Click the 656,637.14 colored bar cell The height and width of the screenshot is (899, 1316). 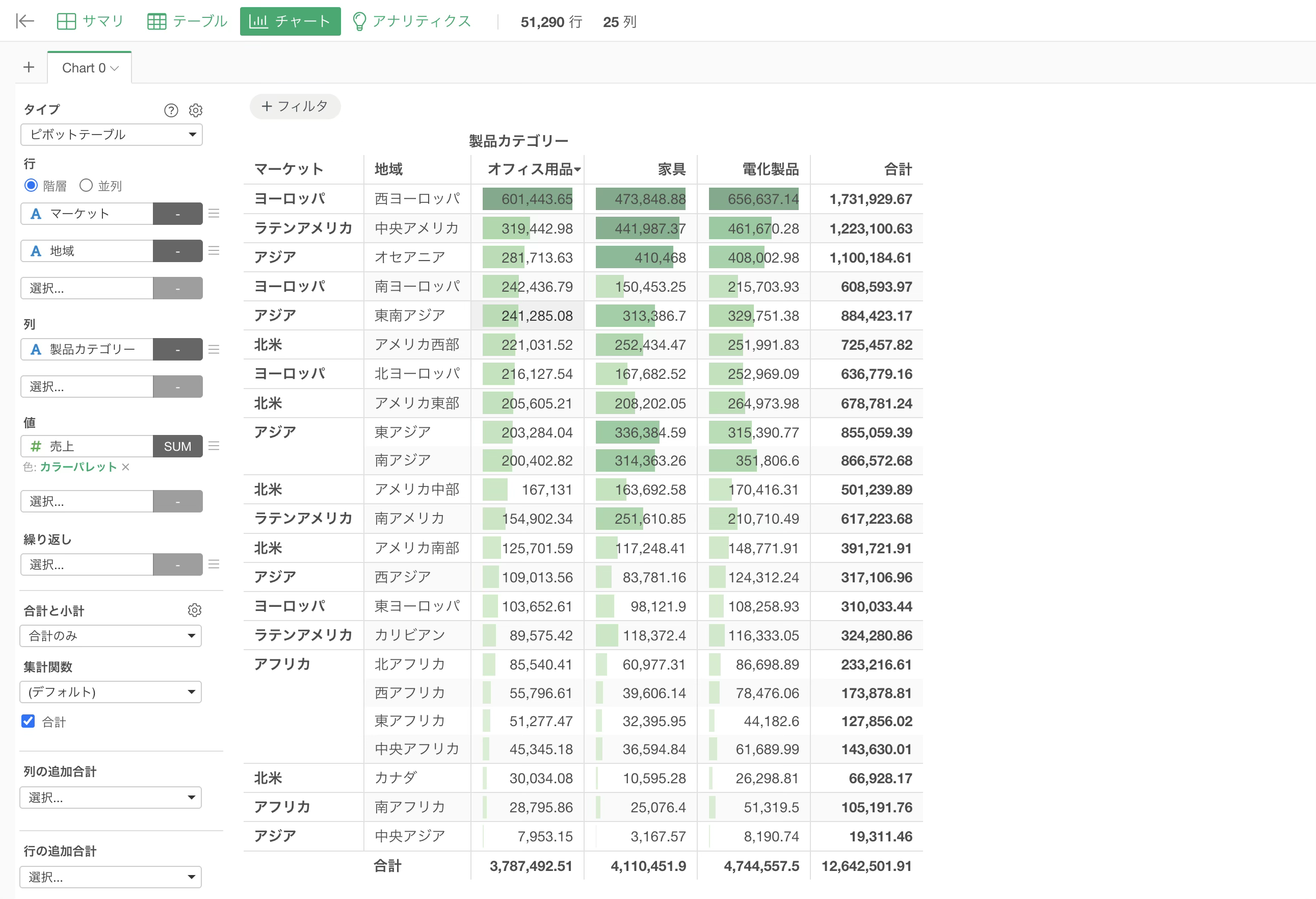754,199
